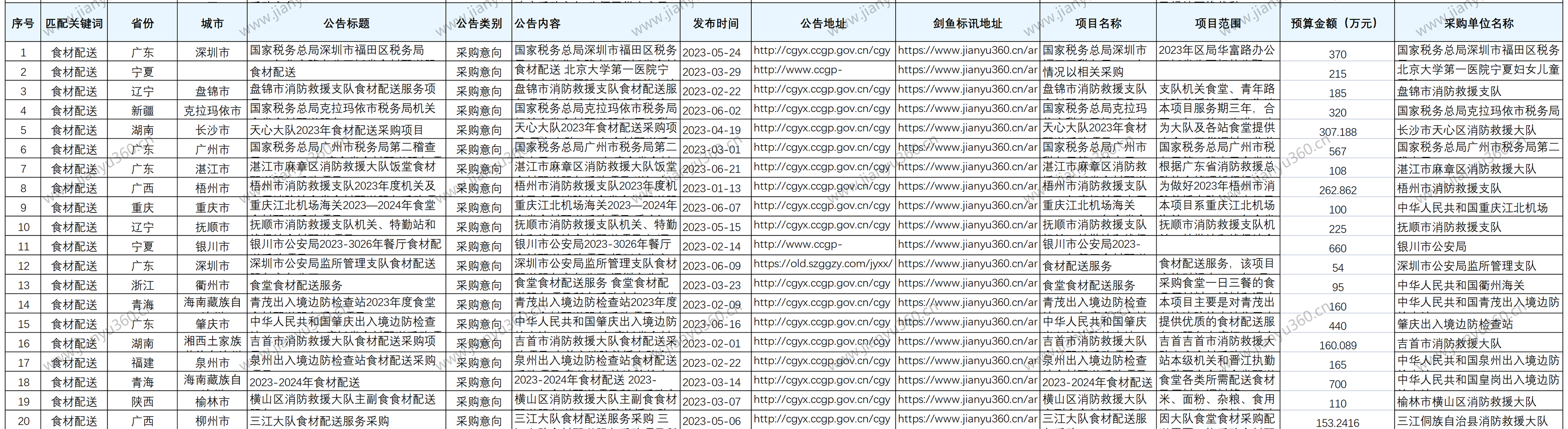Select the 发布时间 column header
1568x429 pixels.
(716, 23)
